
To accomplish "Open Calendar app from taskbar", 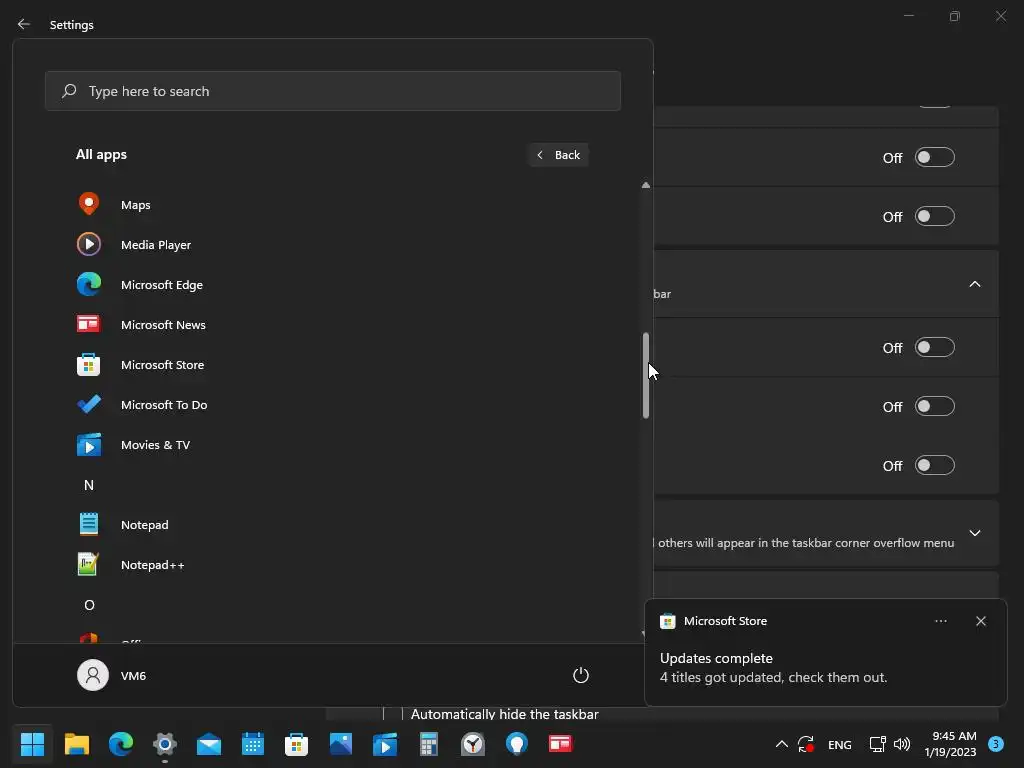I will coord(253,744).
